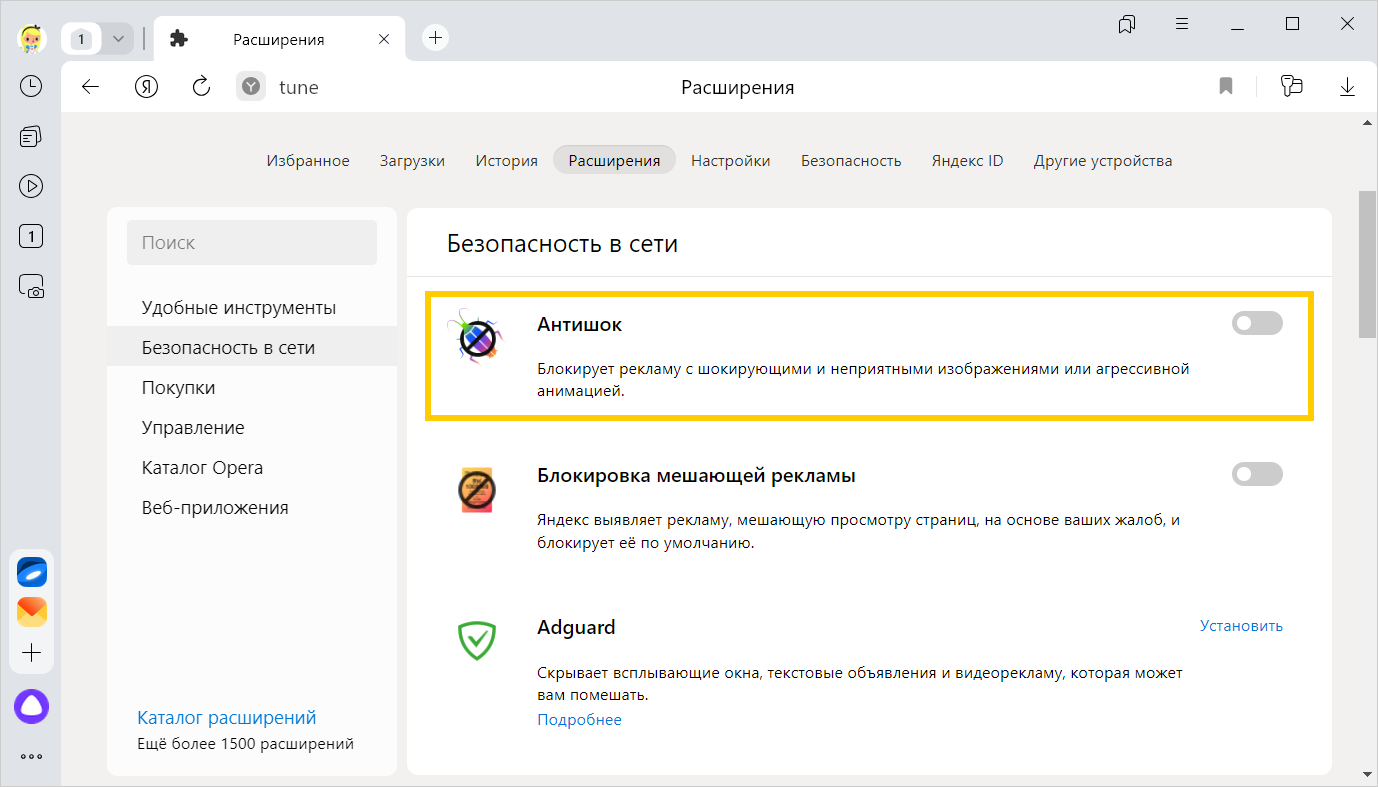Click the tune address bar text
This screenshot has height=787, width=1378.
[299, 87]
